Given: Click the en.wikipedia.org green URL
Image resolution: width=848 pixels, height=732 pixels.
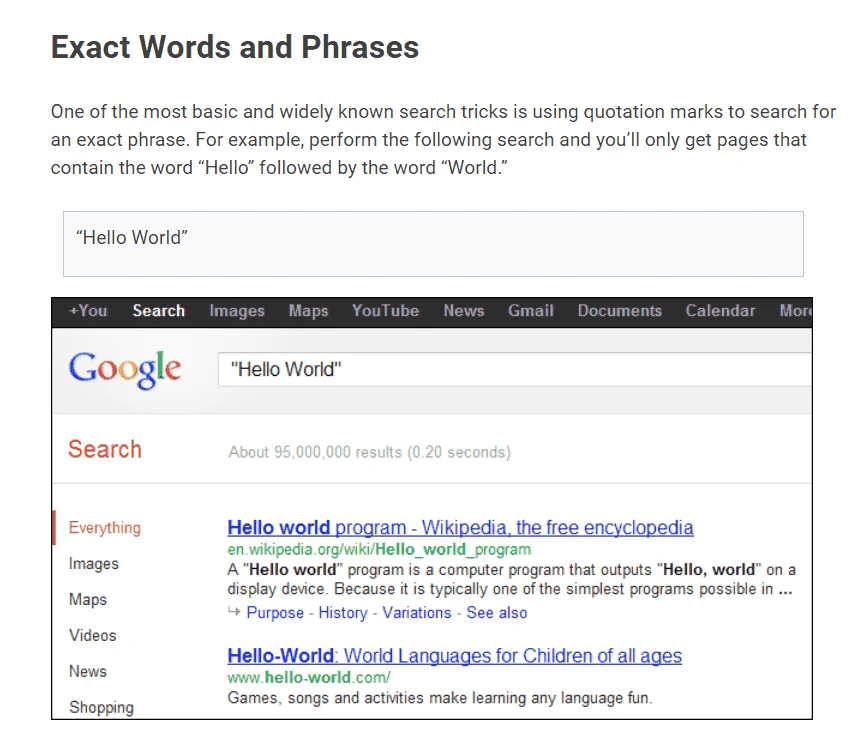Looking at the screenshot, I should coord(379,550).
